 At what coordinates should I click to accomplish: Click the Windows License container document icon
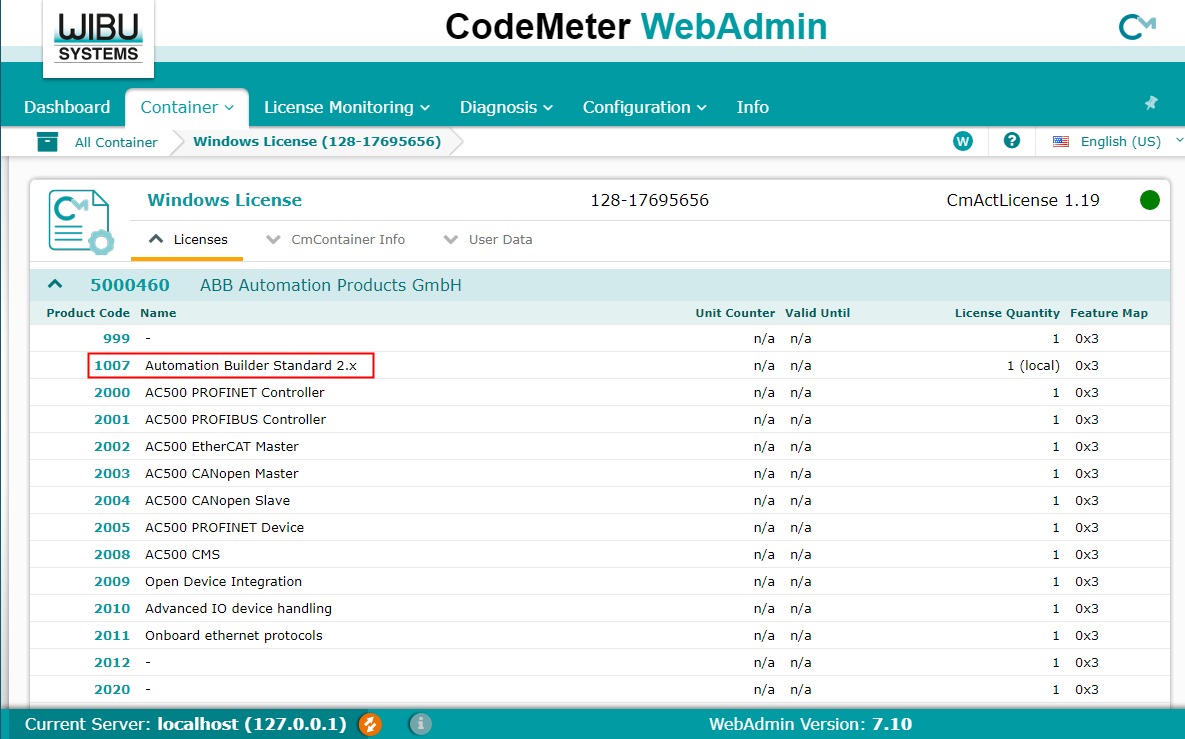tap(81, 221)
